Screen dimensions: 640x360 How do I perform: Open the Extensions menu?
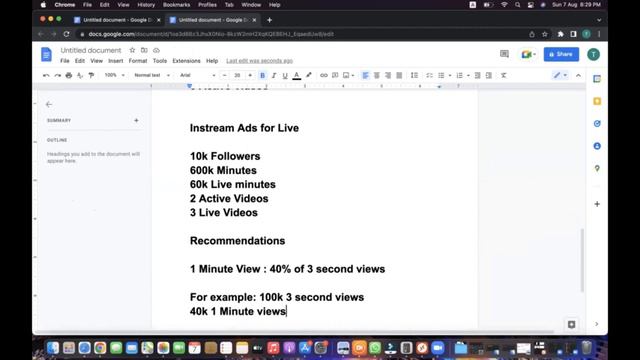(186, 61)
